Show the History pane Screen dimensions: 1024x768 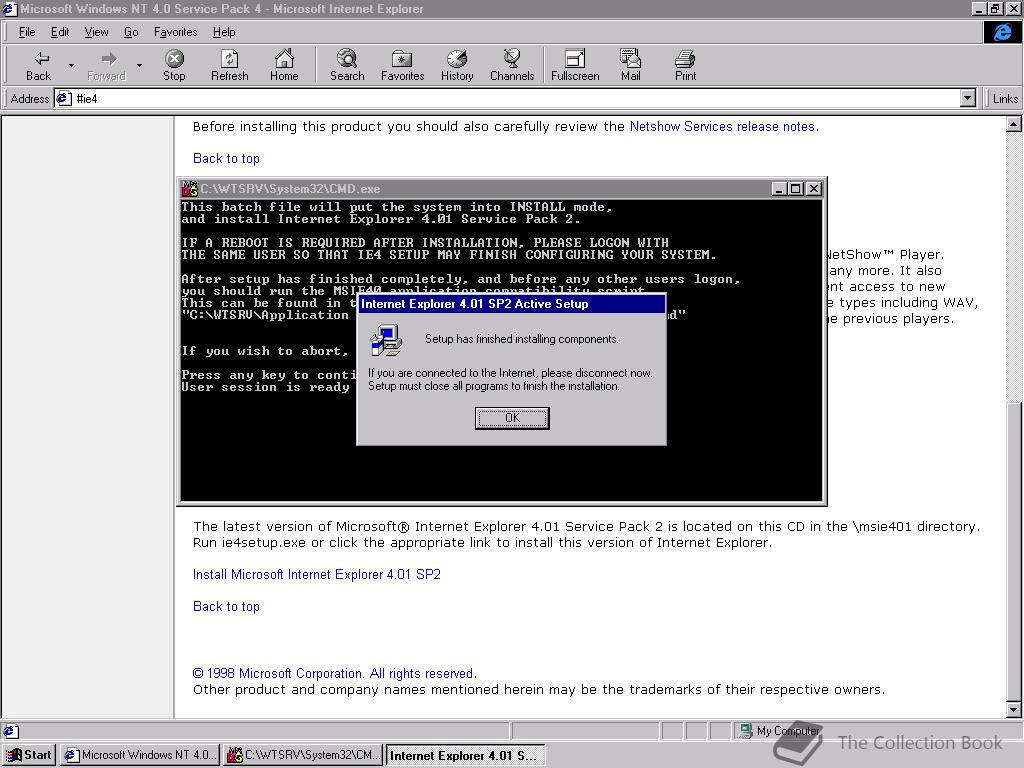click(x=456, y=65)
